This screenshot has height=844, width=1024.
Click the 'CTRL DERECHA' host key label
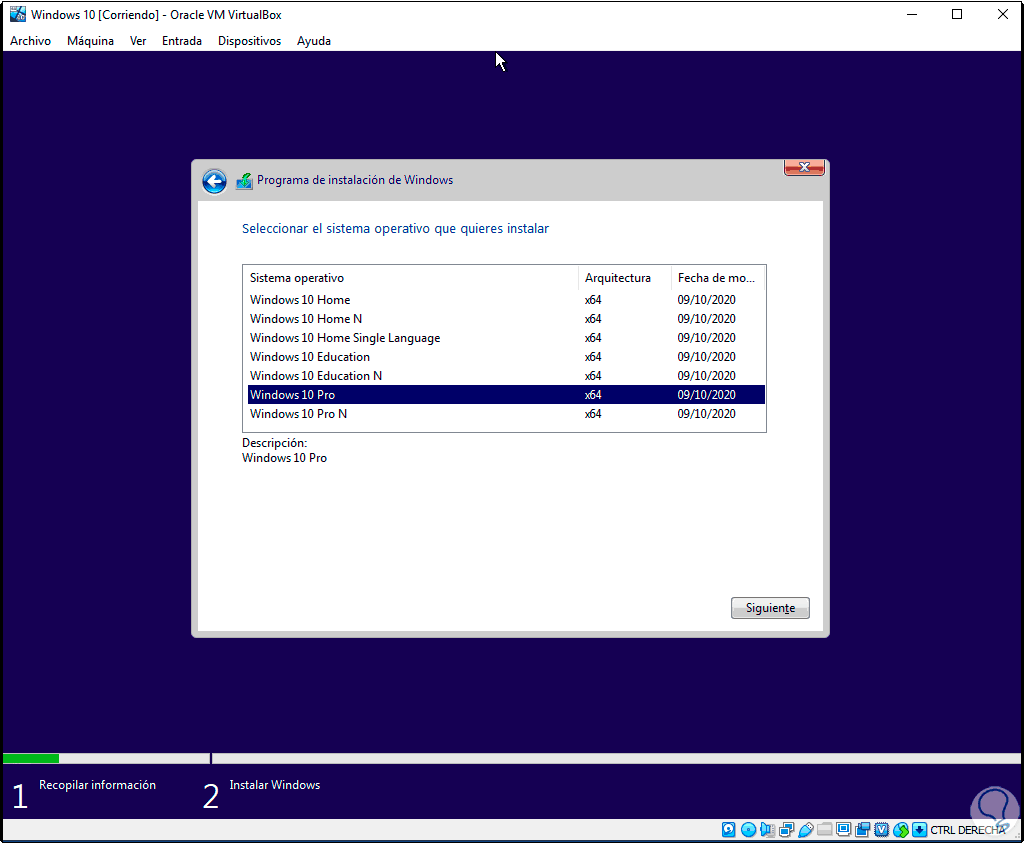[x=967, y=830]
